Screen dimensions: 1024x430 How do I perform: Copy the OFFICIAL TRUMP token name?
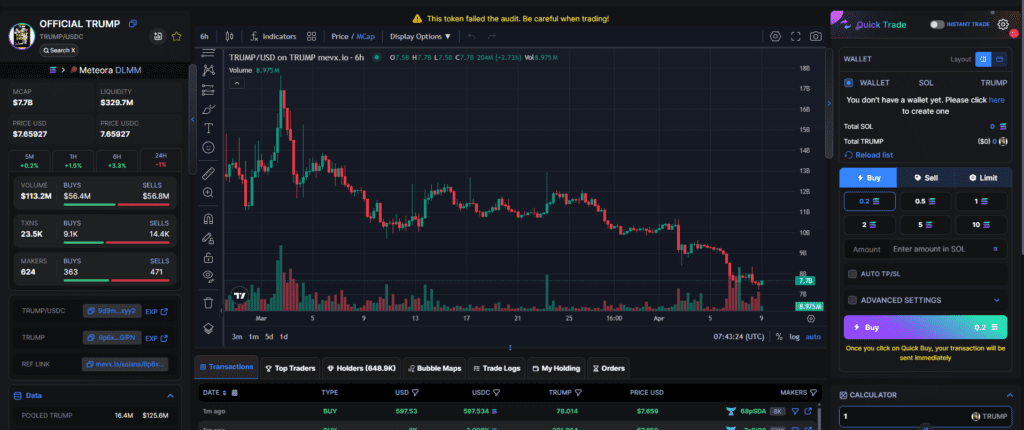click(133, 24)
